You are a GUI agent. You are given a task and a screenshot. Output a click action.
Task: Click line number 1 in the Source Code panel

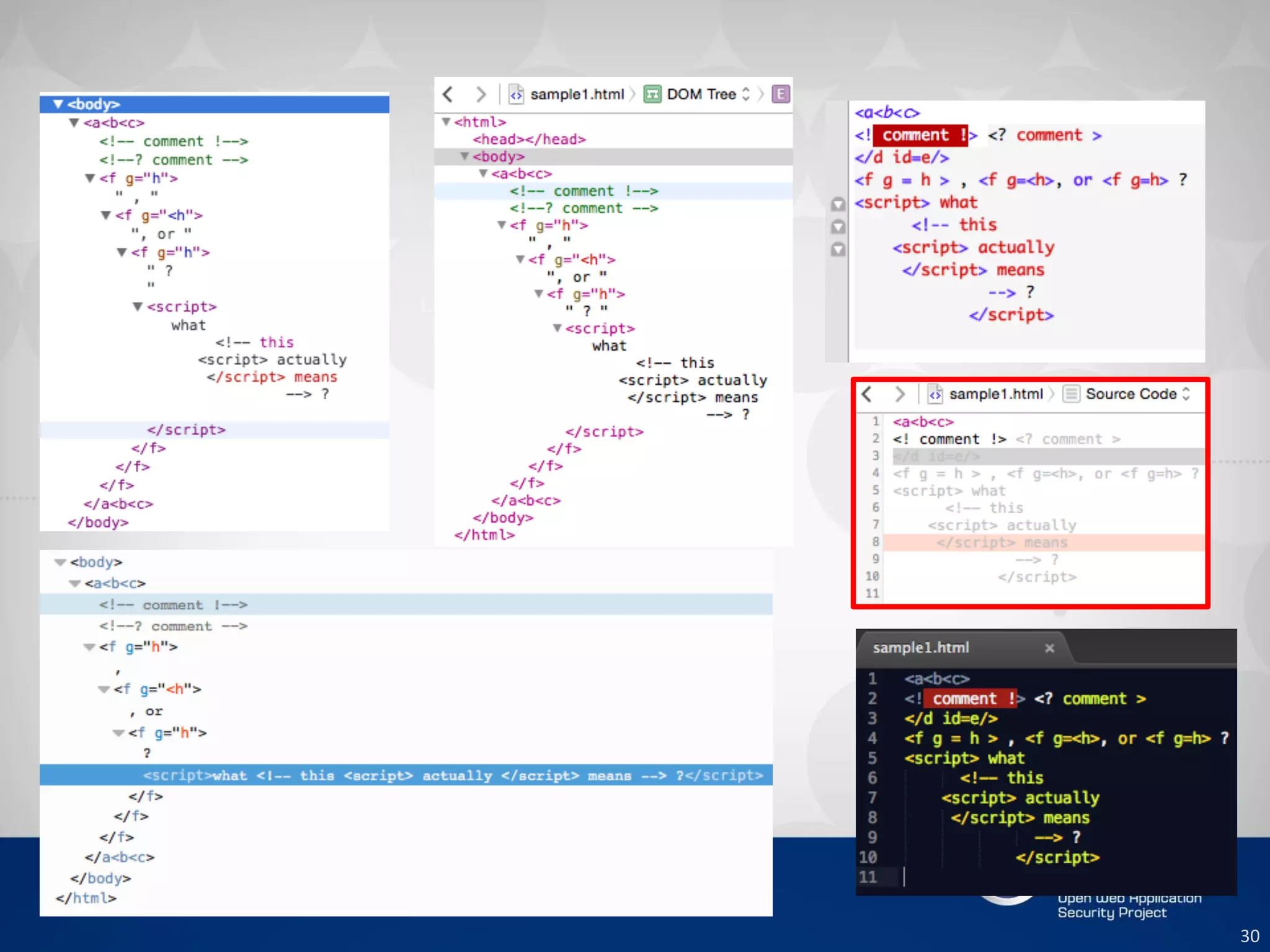pyautogui.click(x=876, y=421)
